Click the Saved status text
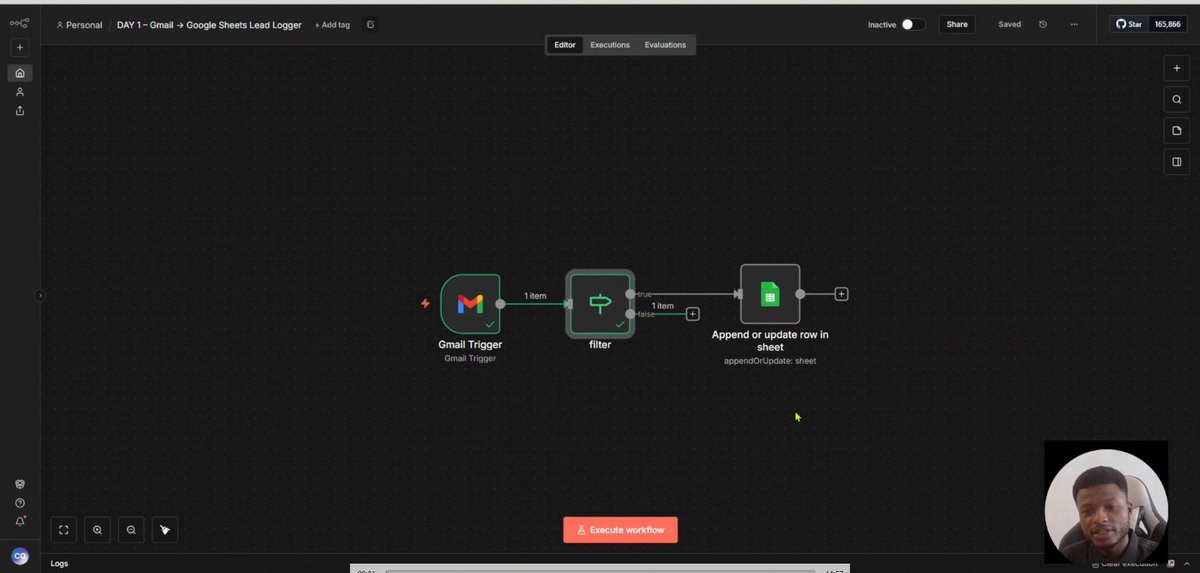 pyautogui.click(x=1010, y=24)
